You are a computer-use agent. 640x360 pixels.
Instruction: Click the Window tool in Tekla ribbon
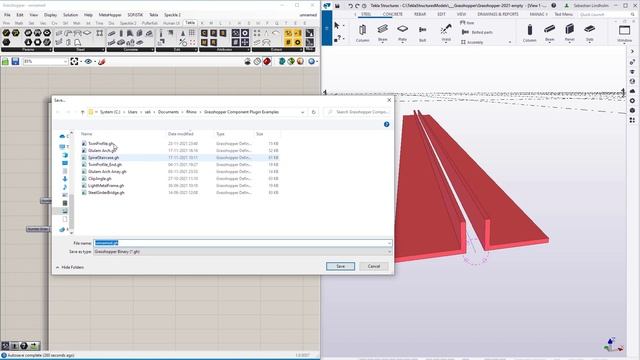624,33
